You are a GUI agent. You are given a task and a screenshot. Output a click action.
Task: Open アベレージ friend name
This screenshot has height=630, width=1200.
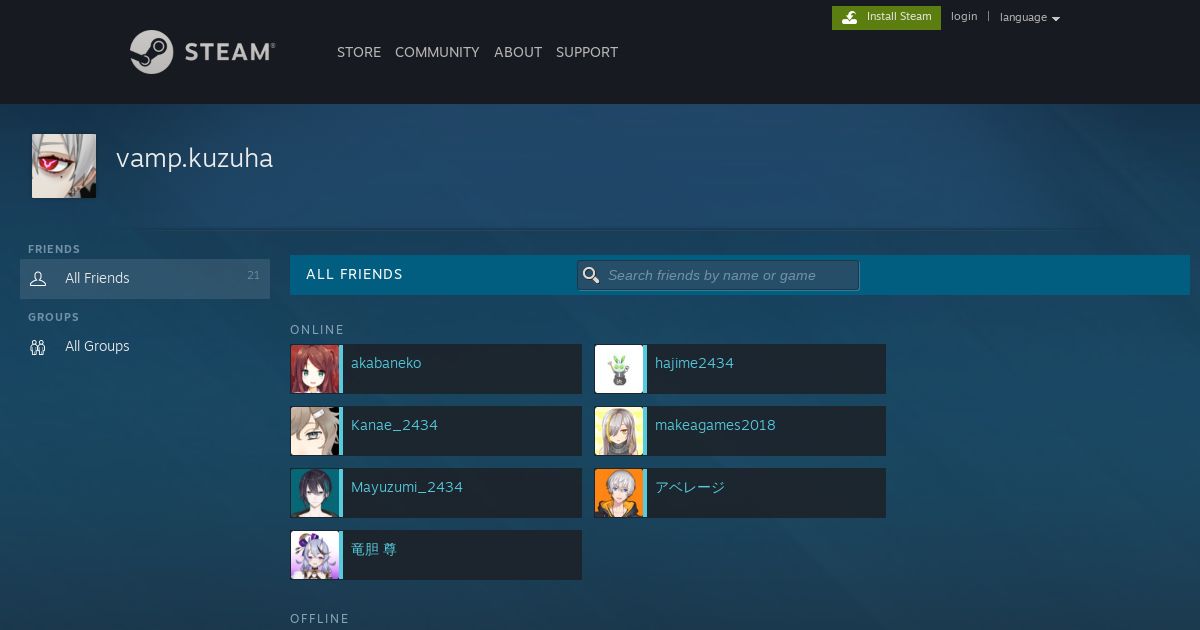(x=690, y=487)
